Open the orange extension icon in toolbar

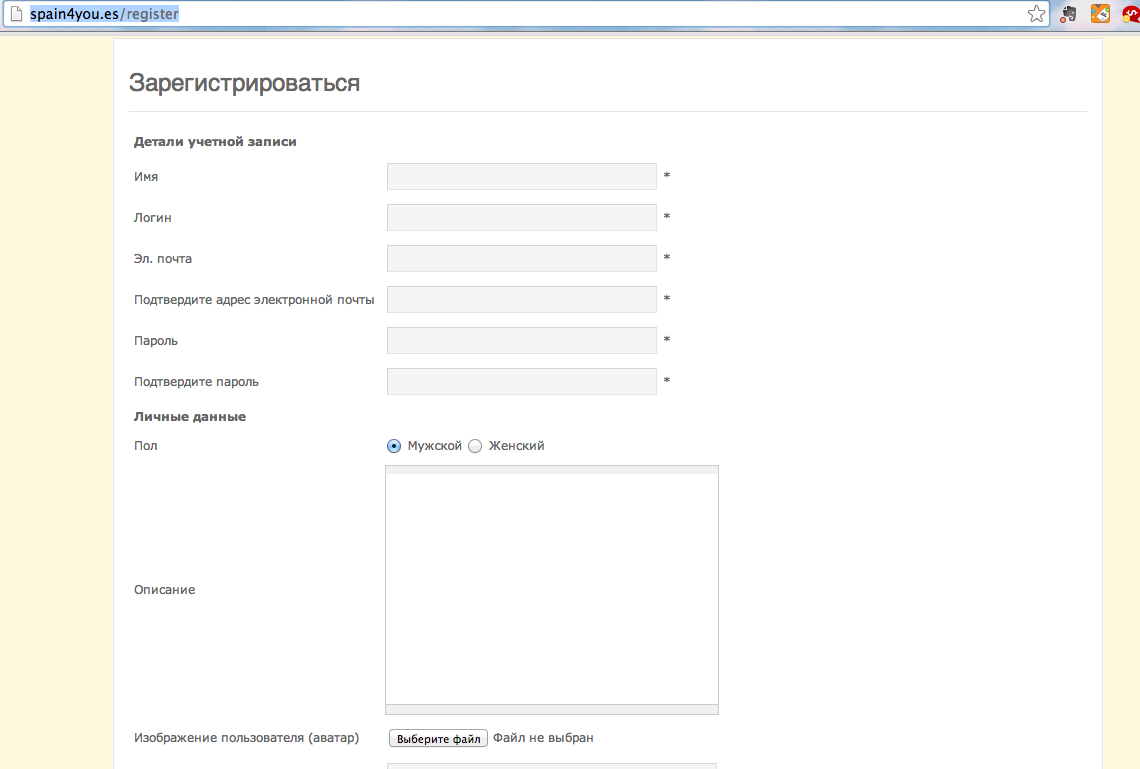pos(1100,14)
